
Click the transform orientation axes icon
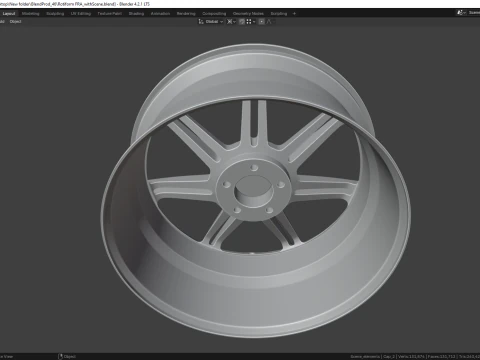point(201,22)
